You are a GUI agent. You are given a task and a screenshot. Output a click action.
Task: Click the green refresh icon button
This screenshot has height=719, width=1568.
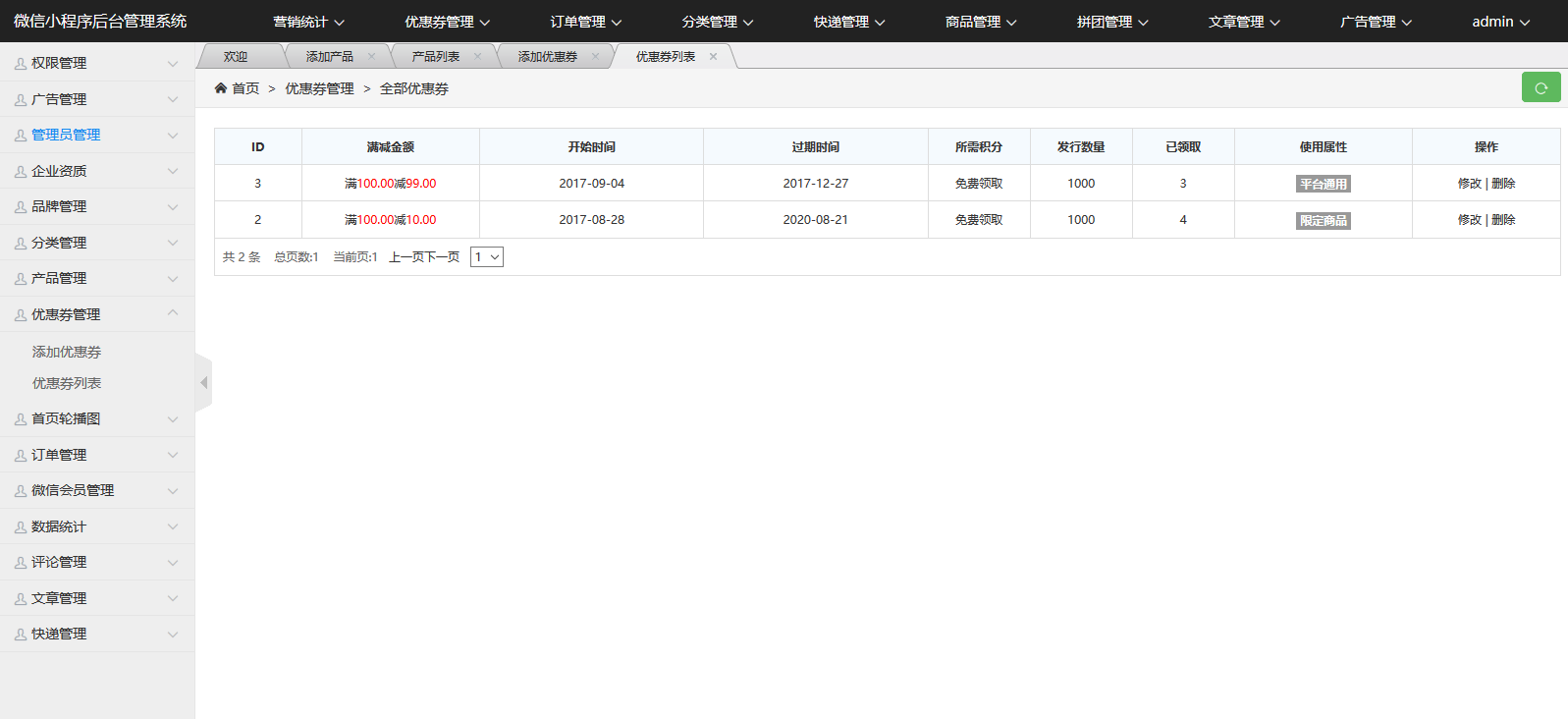tap(1541, 87)
